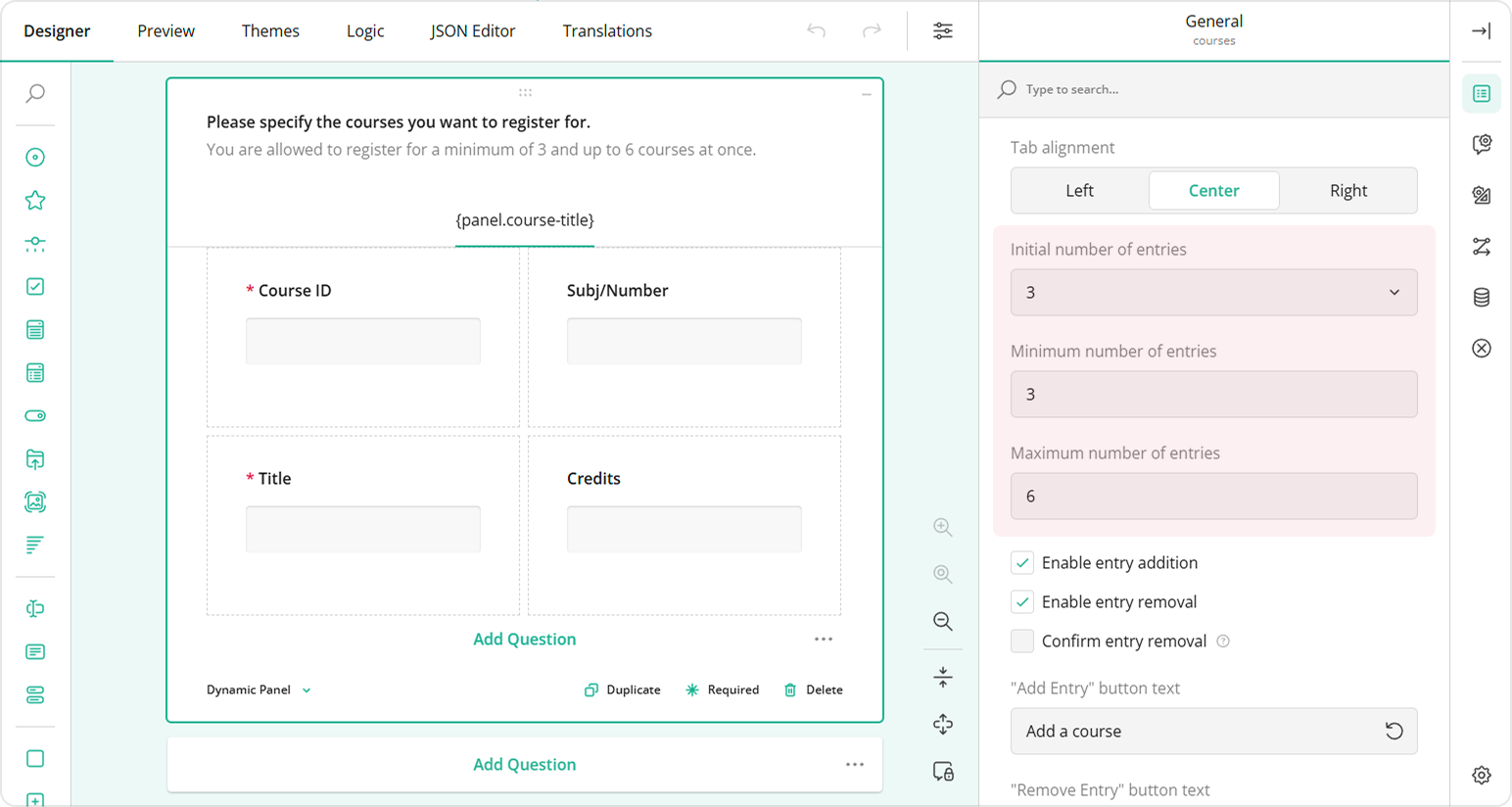The height and width of the screenshot is (807, 1512).
Task: Click the redo arrow in the top toolbar
Action: coord(872,31)
